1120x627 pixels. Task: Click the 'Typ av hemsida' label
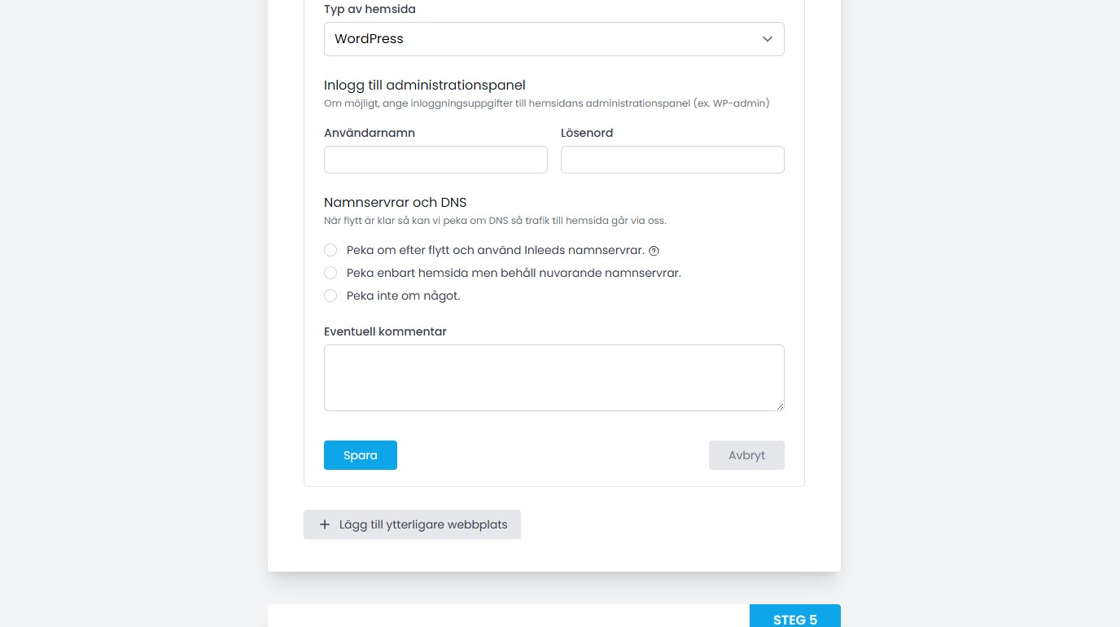[x=369, y=9]
